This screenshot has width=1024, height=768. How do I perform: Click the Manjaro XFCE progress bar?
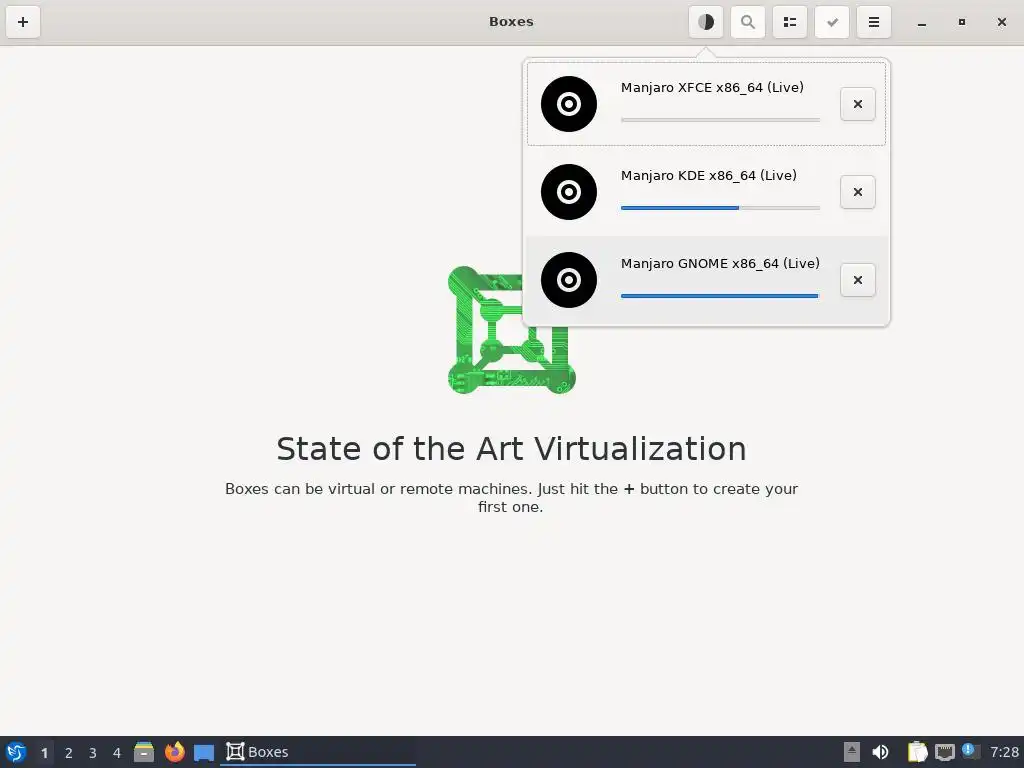click(720, 120)
